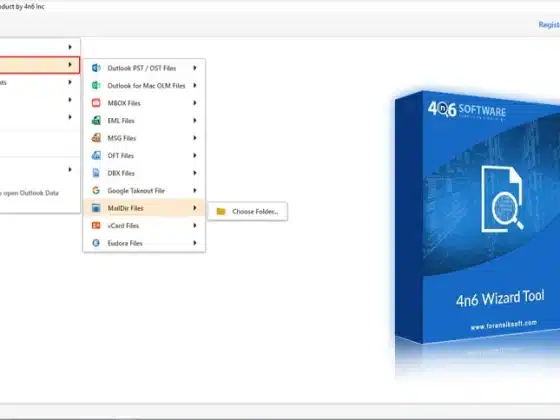Image resolution: width=560 pixels, height=420 pixels.
Task: Expand arrow beside MSG Files
Action: point(195,138)
